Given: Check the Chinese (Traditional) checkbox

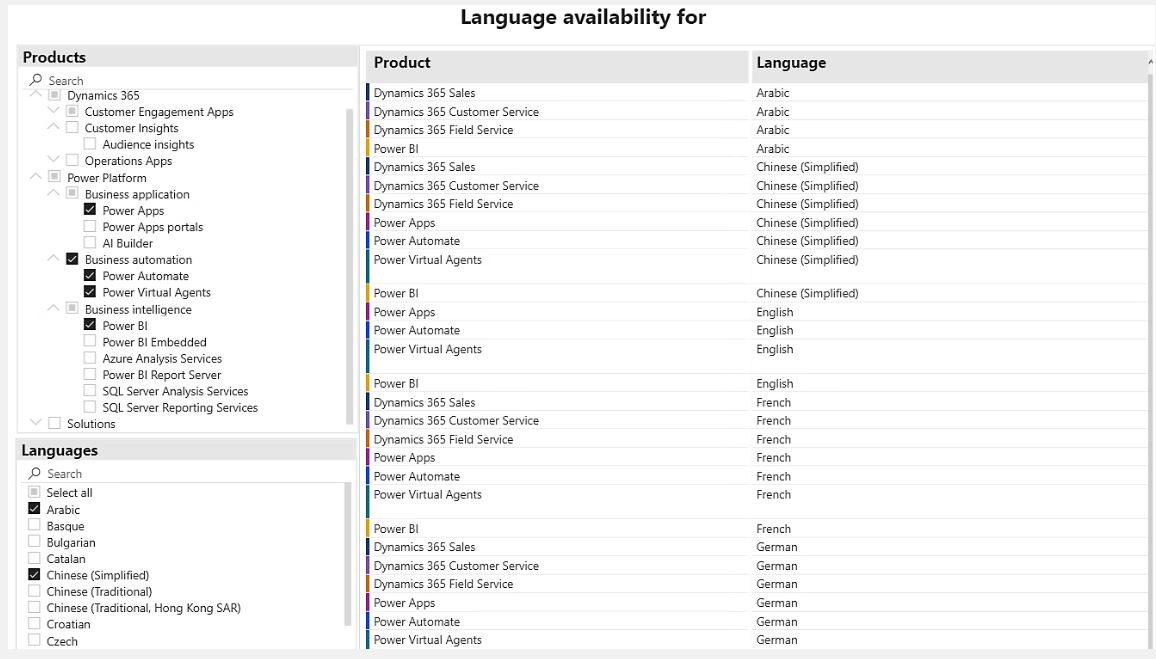Looking at the screenshot, I should 34,590.
